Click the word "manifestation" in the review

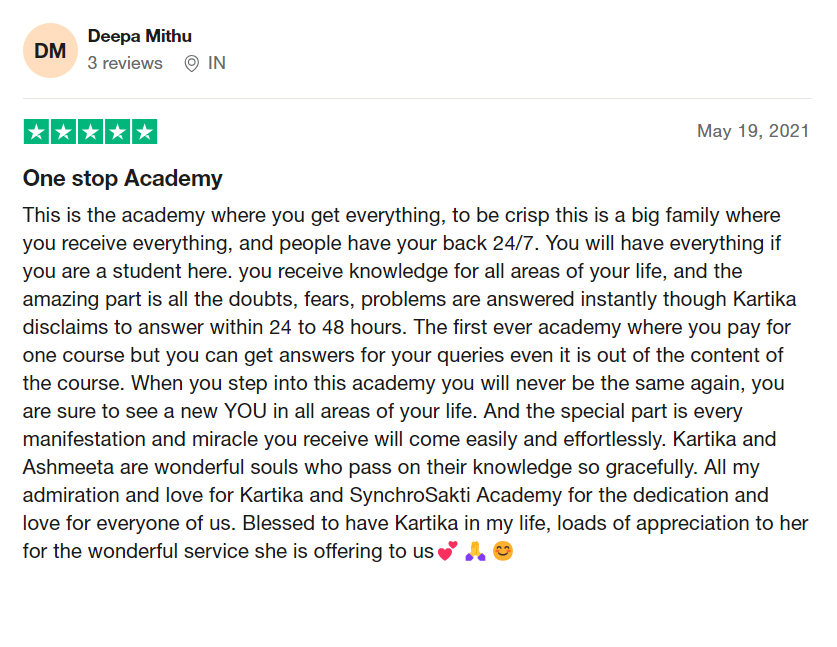(x=83, y=439)
